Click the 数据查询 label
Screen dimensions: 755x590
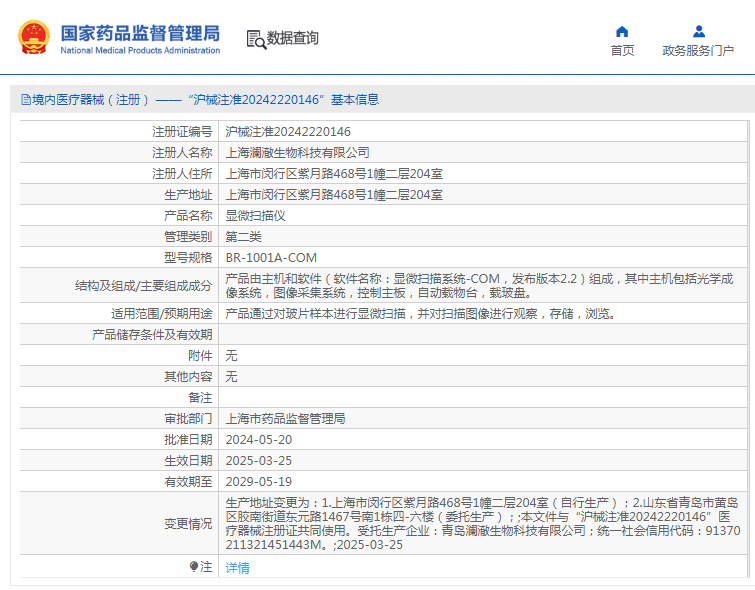point(293,38)
